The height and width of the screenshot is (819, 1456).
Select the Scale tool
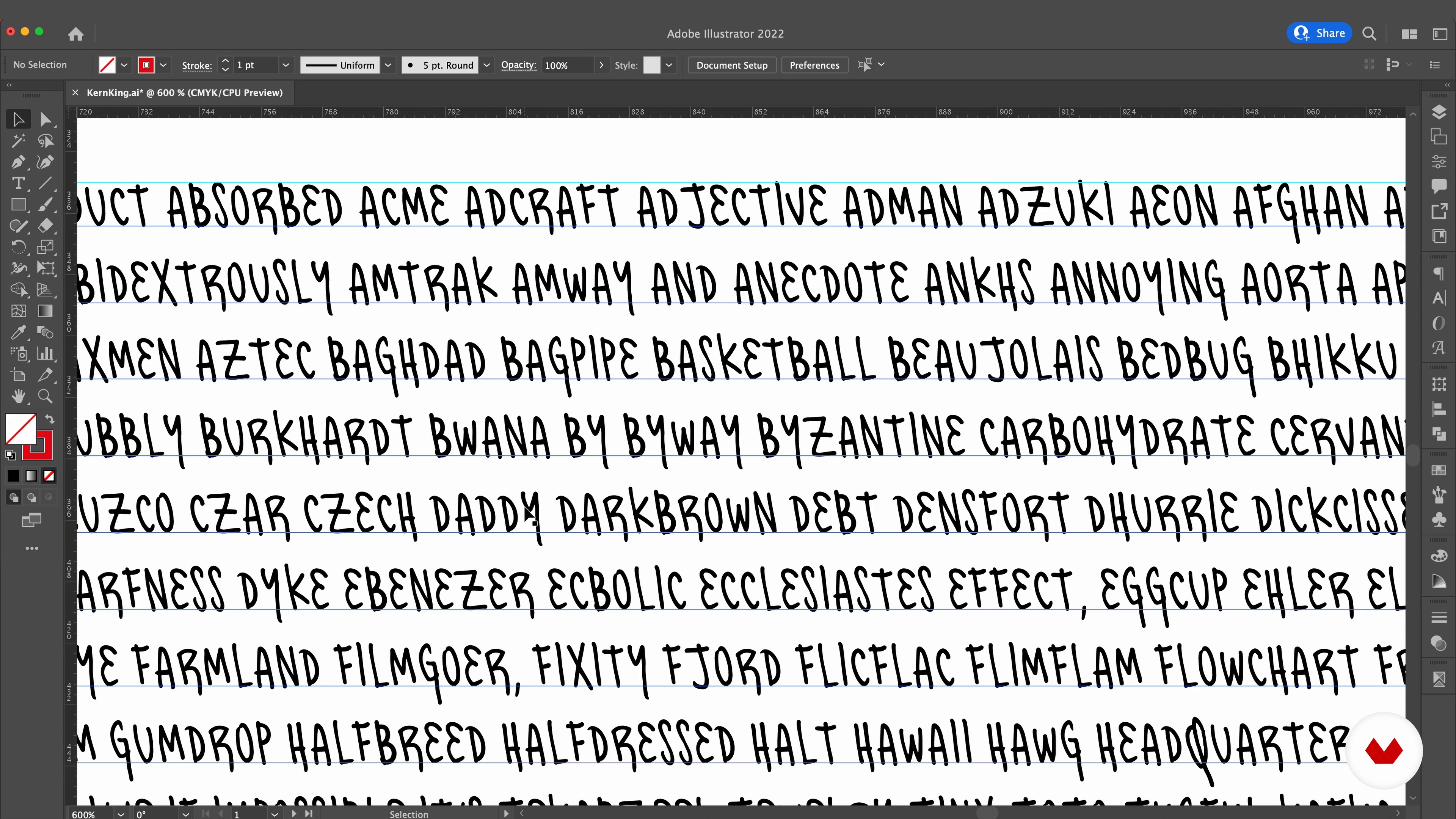46,247
